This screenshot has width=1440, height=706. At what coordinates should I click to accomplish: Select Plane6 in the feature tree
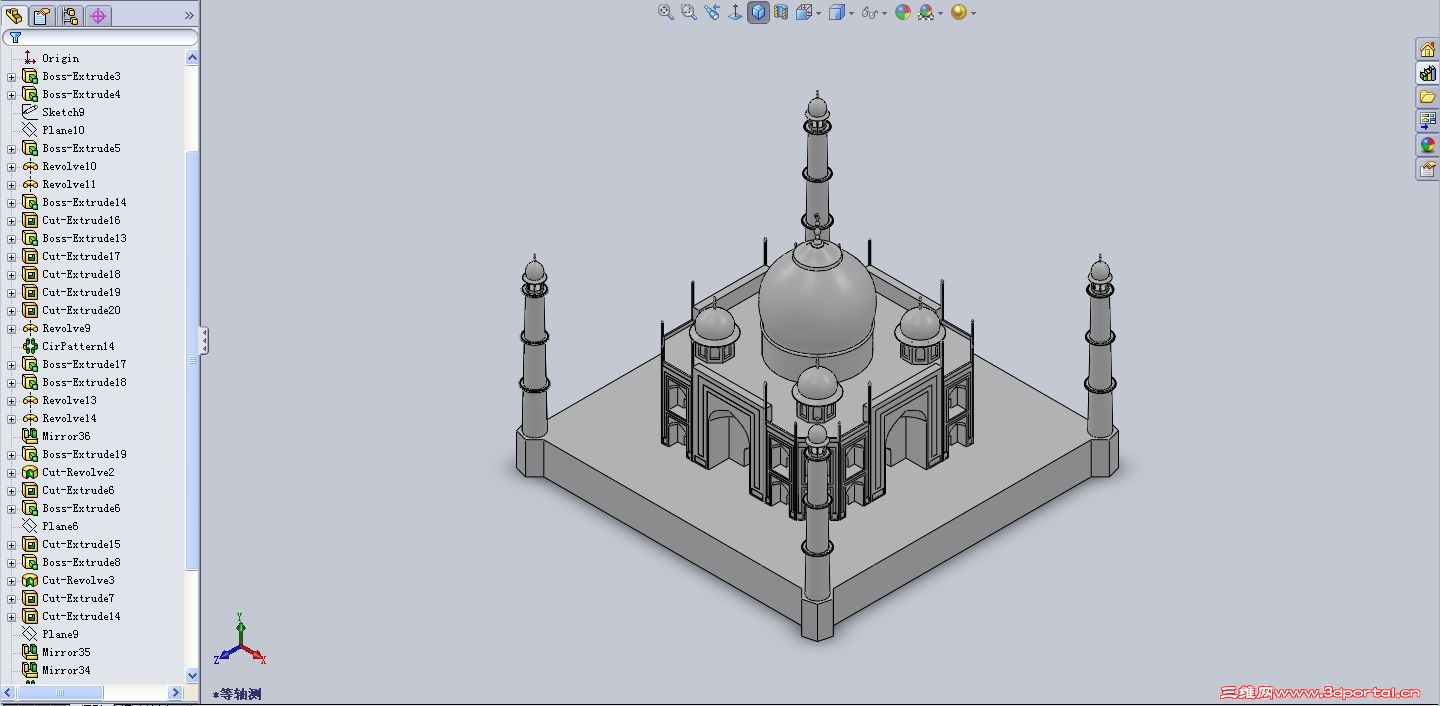coord(60,526)
